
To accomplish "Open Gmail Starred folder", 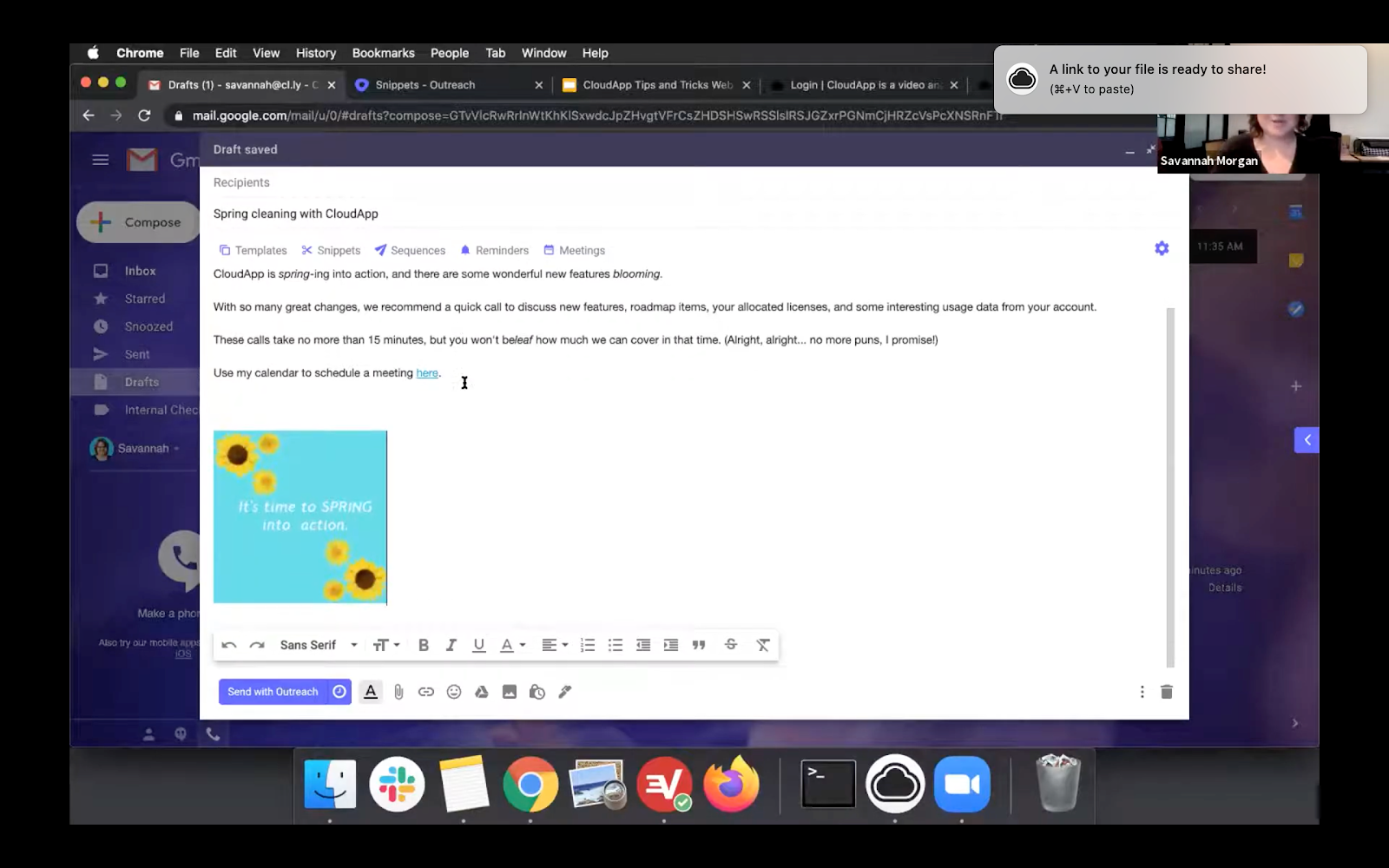I will click(144, 299).
